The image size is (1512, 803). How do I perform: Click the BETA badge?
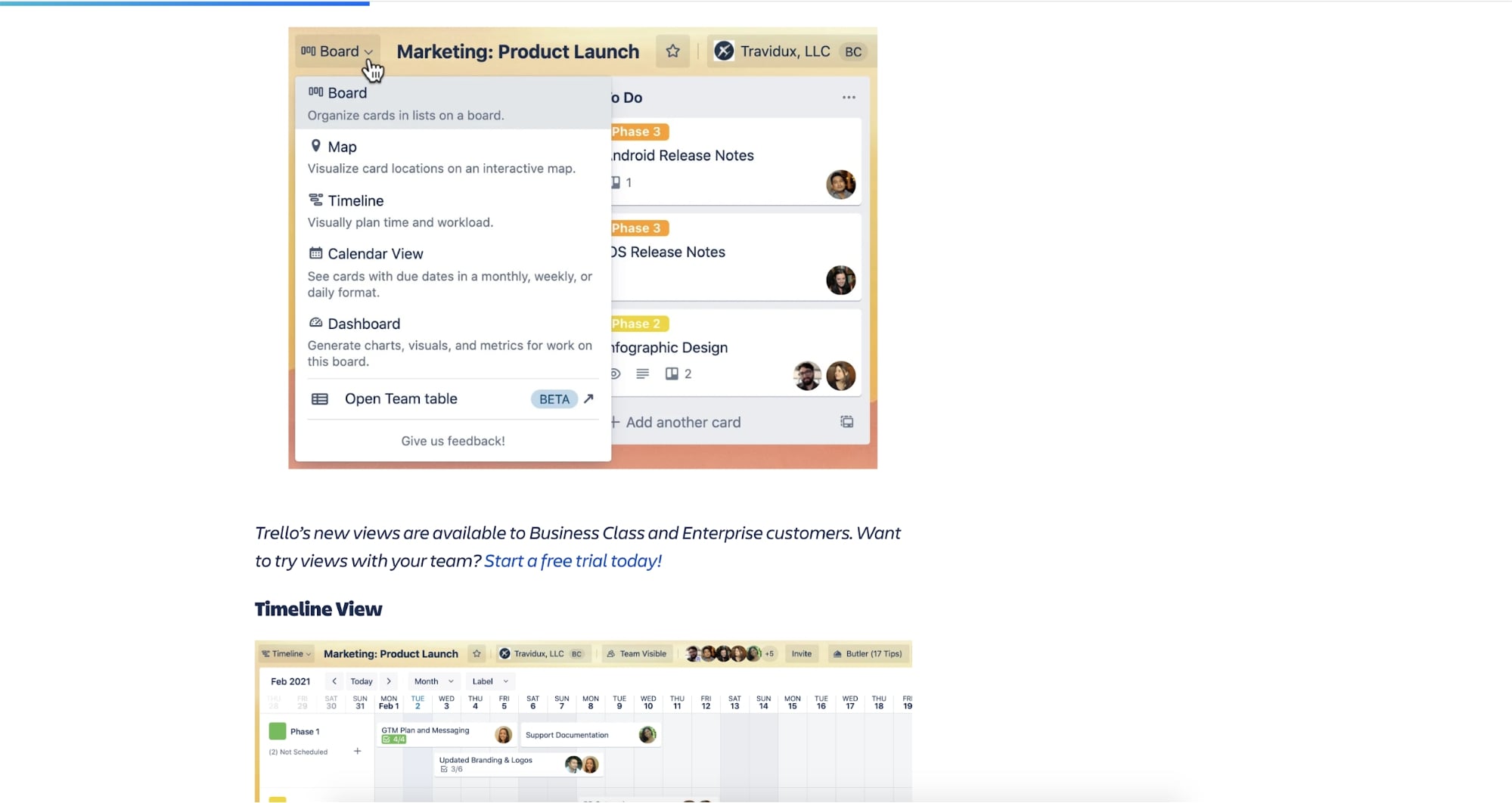pos(554,399)
